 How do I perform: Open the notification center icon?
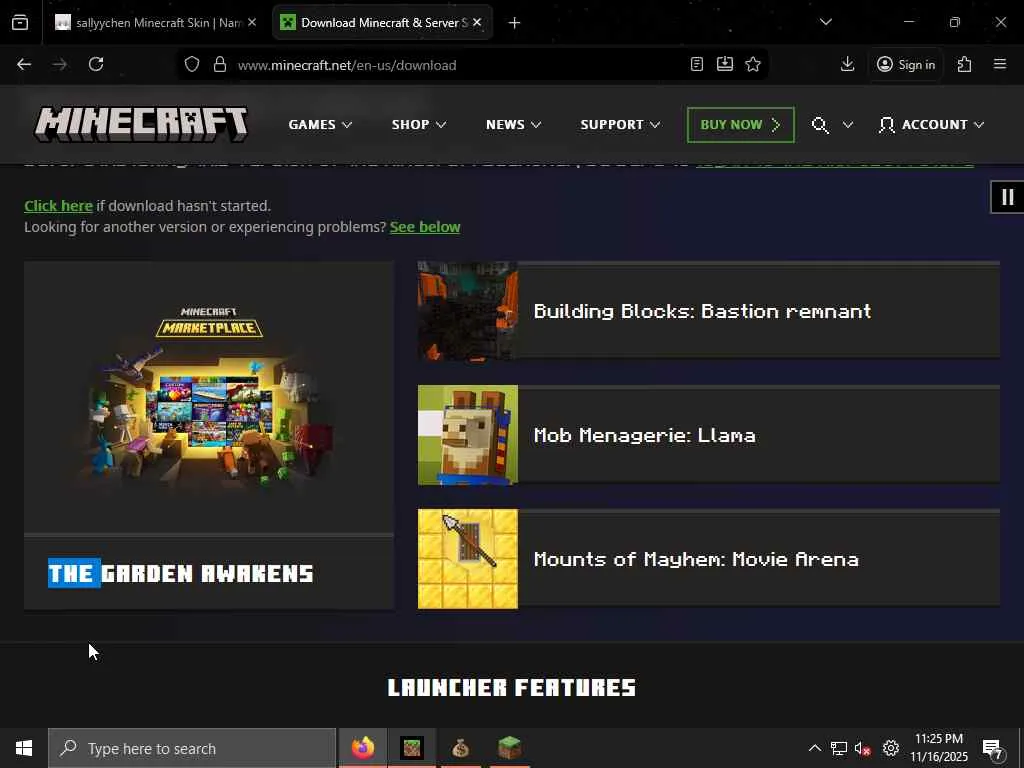pos(993,749)
